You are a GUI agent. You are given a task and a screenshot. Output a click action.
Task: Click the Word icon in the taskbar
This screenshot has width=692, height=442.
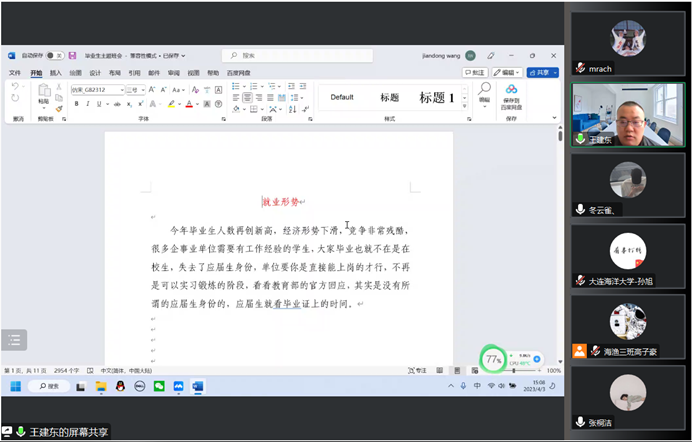click(x=197, y=386)
